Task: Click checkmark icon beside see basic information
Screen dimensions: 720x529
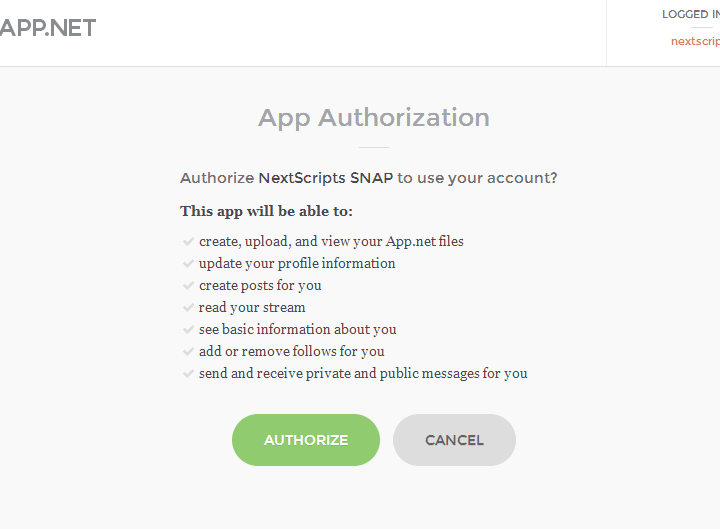Action: pos(188,330)
